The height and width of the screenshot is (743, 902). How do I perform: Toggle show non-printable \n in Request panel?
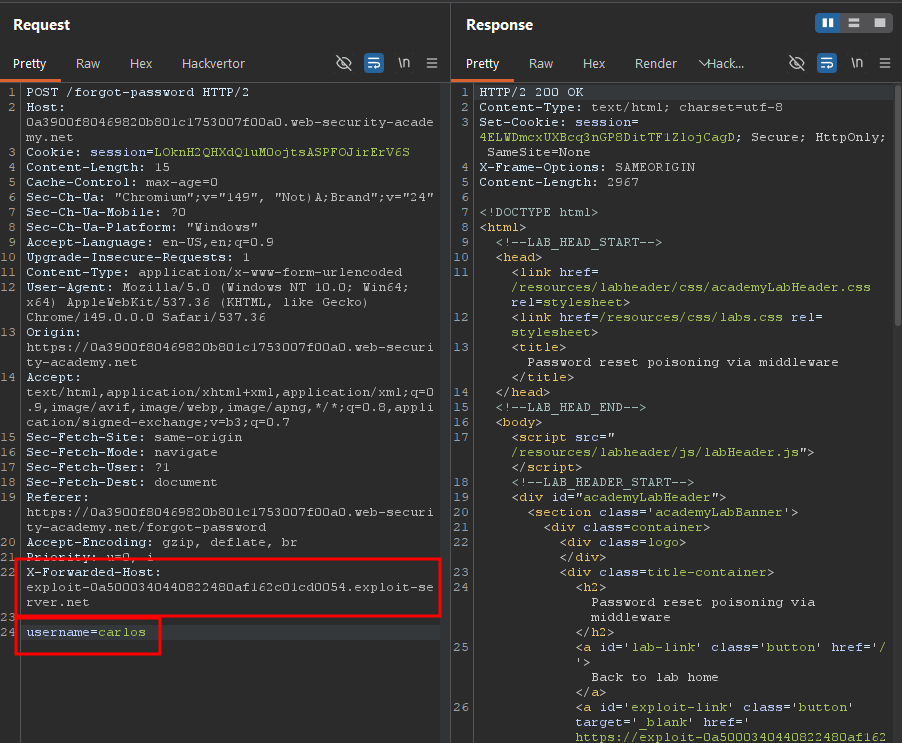coord(404,63)
